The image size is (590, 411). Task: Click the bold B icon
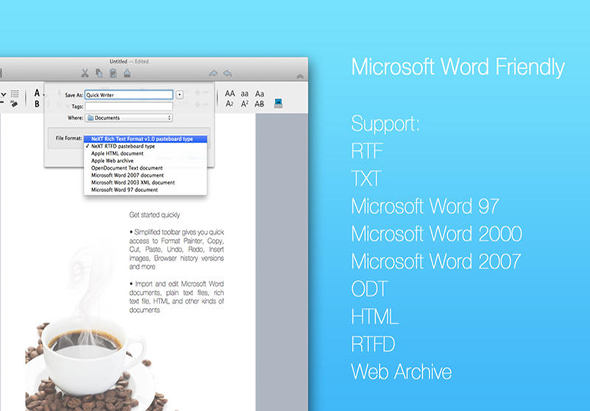37,104
